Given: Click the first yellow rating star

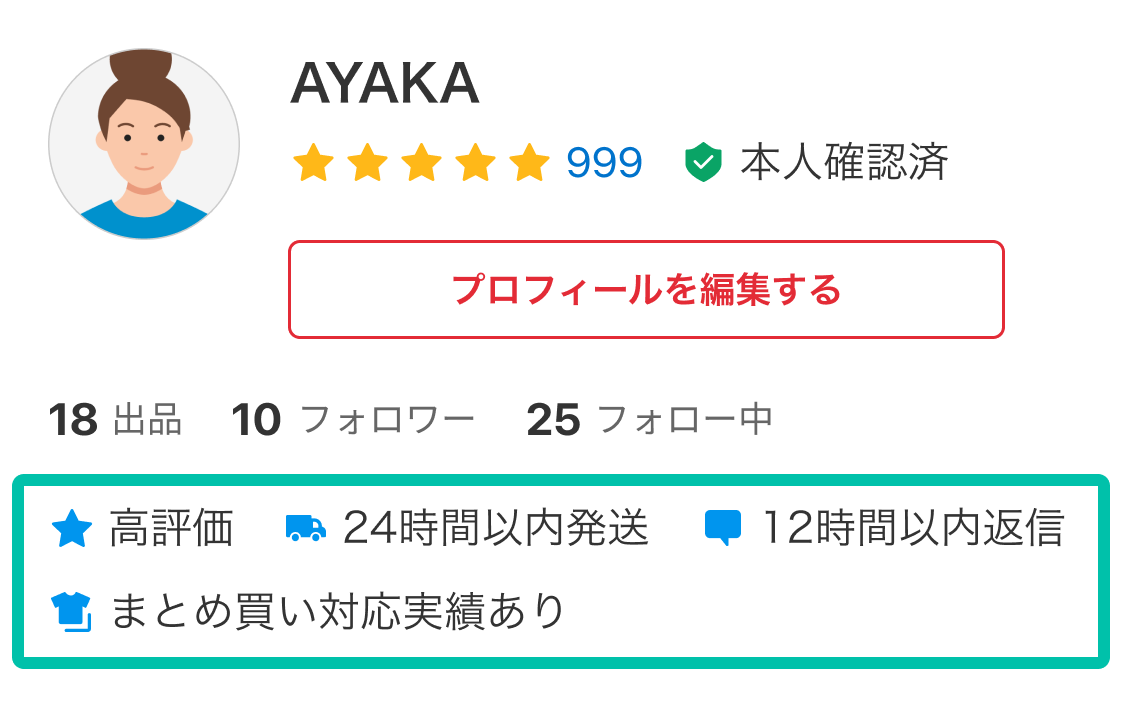Looking at the screenshot, I should tap(313, 162).
